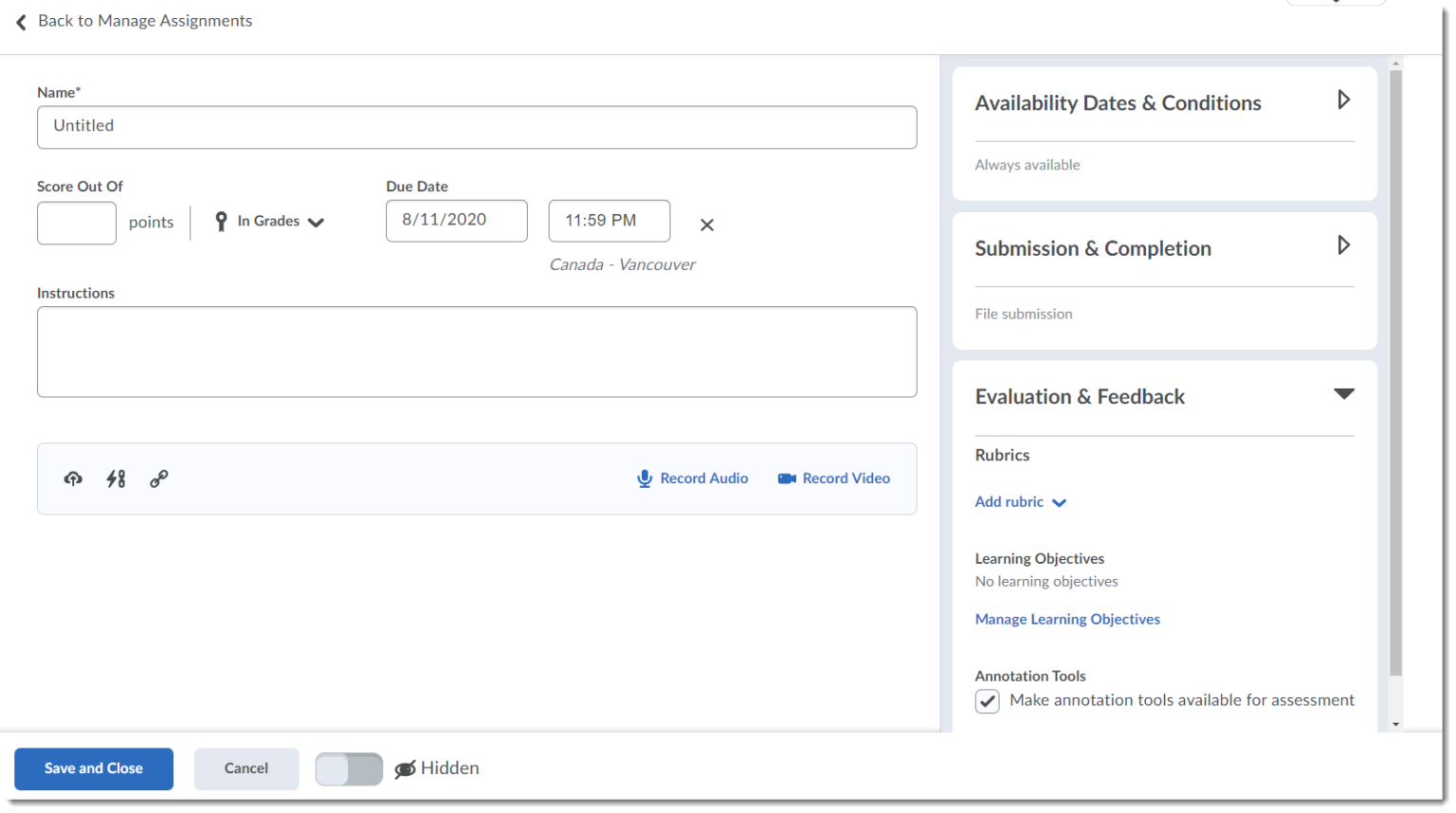Image resolution: width=1456 pixels, height=813 pixels.
Task: Clear the due date with the X icon
Action: click(706, 225)
